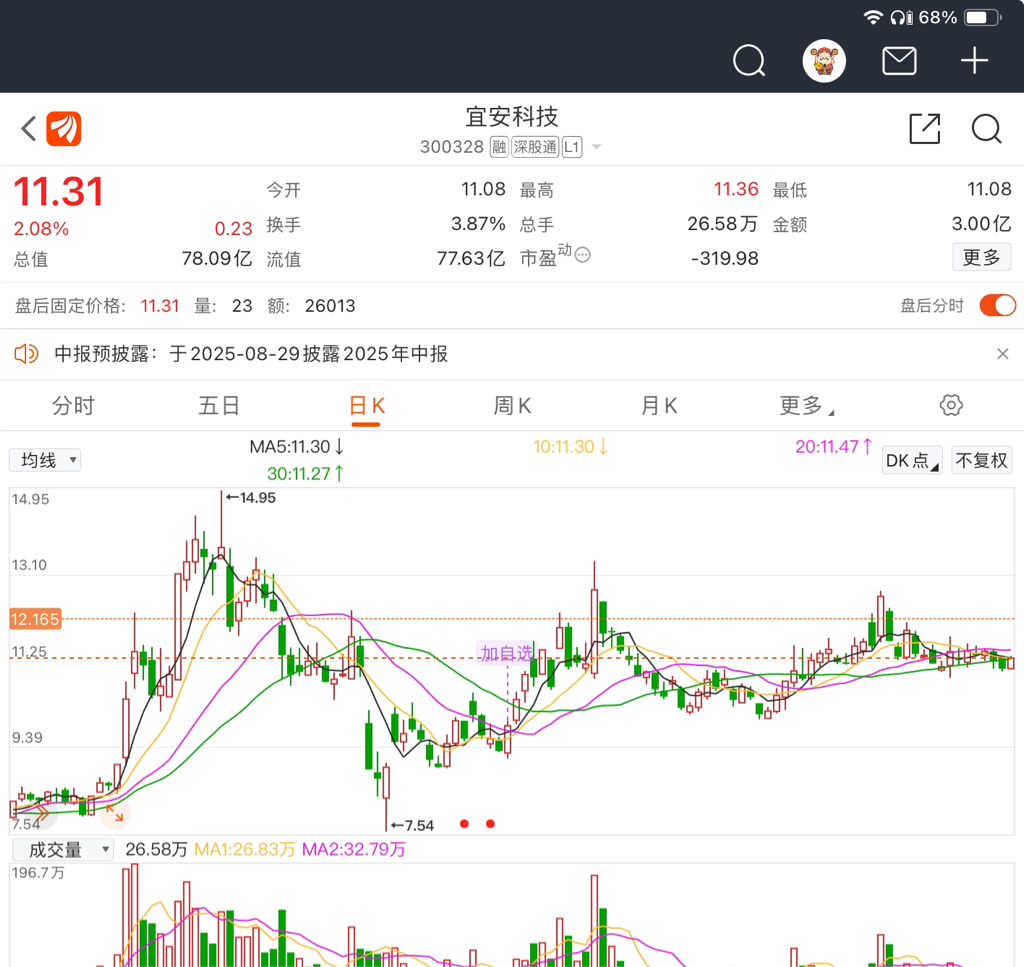Screen dimensions: 1024x967
Task: Open the user avatar profile
Action: pyautogui.click(x=824, y=61)
